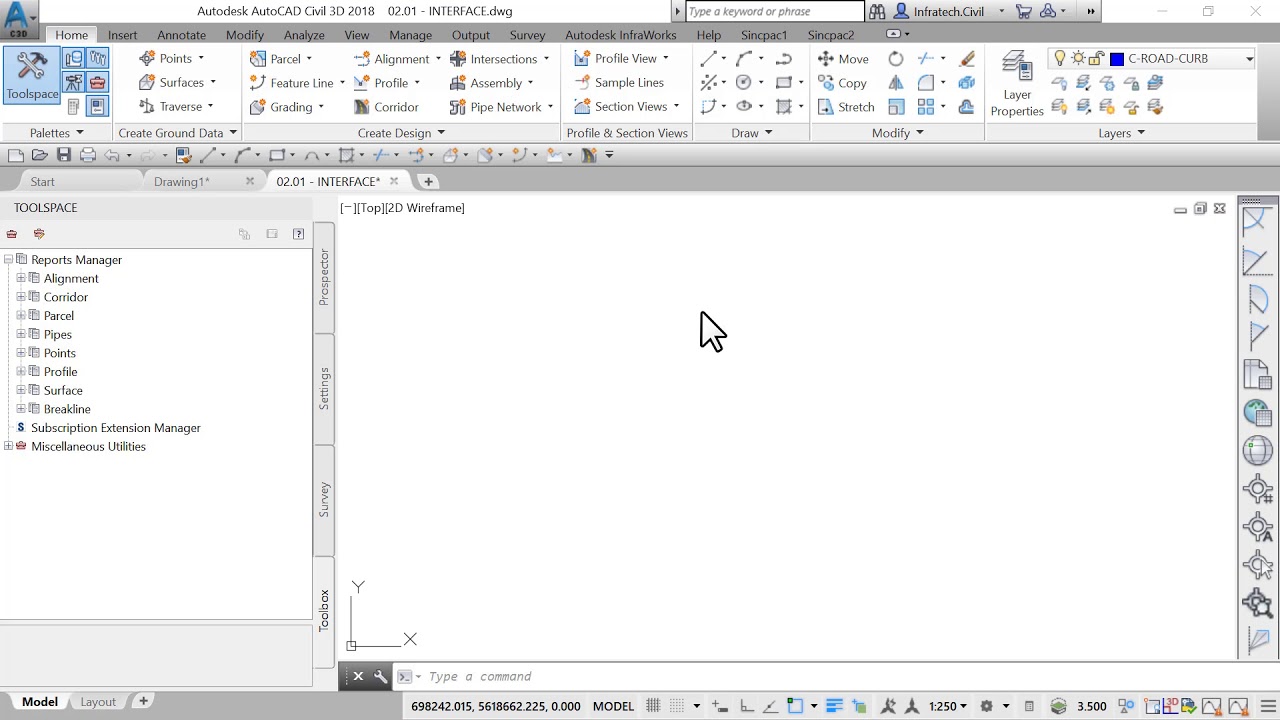Expand Miscellaneous Utilities node
The width and height of the screenshot is (1280, 720).
[x=8, y=446]
